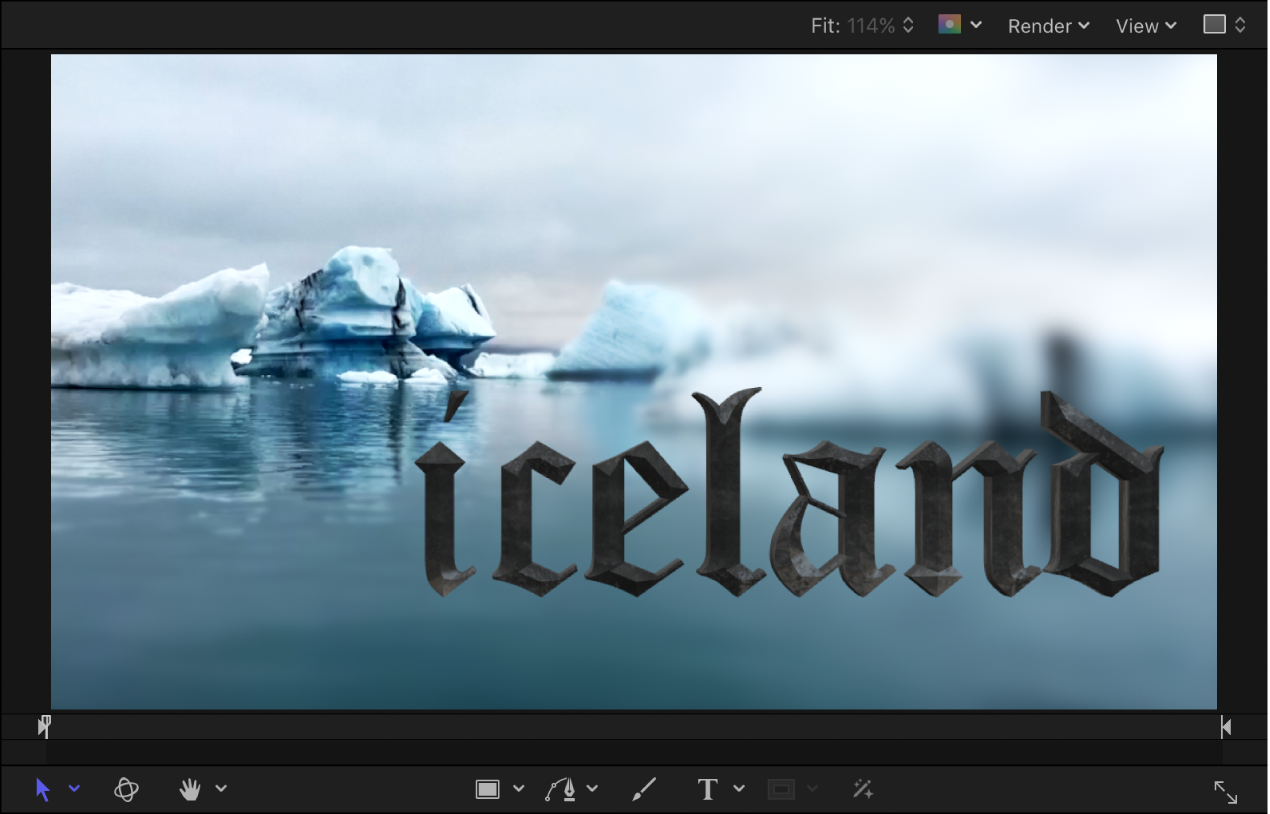The image size is (1270, 814).
Task: Select the 3D Transform tool
Action: [127, 789]
